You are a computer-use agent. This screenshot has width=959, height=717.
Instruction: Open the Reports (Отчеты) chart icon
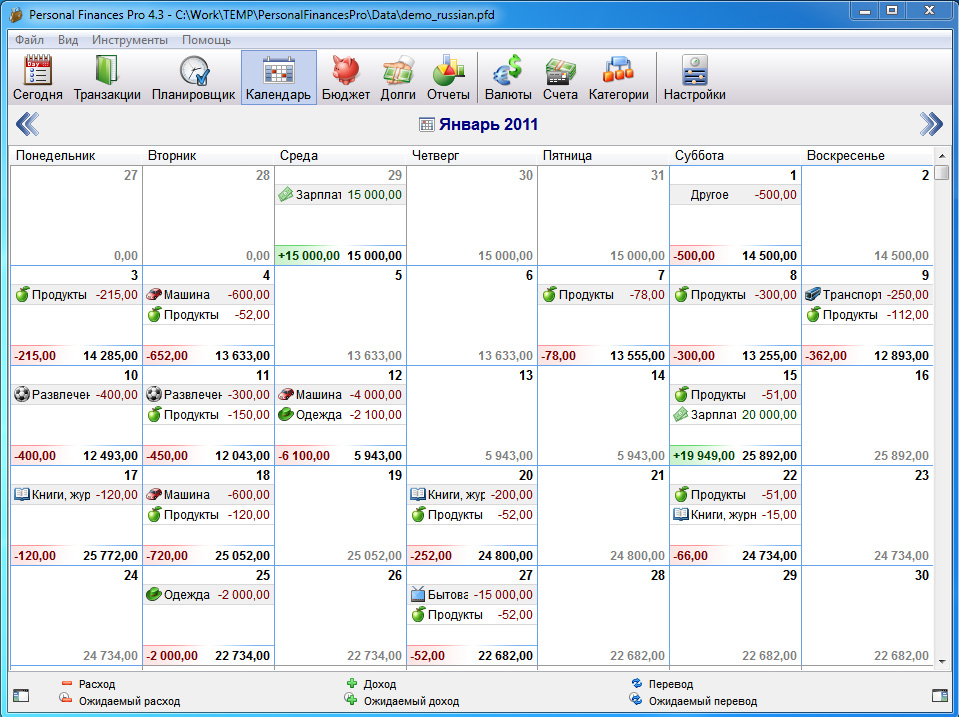pos(448,78)
